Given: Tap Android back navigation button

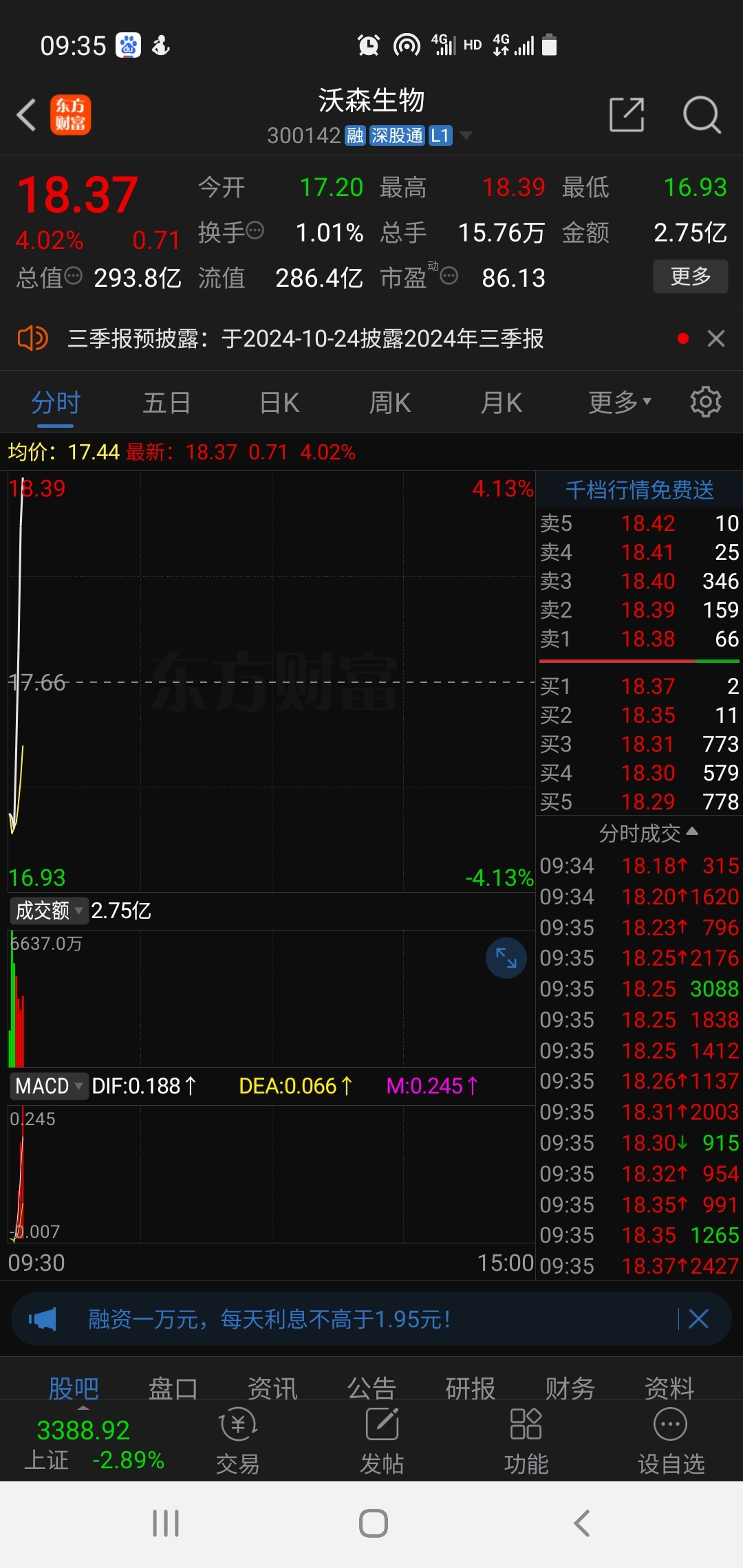Looking at the screenshot, I should tap(582, 1523).
